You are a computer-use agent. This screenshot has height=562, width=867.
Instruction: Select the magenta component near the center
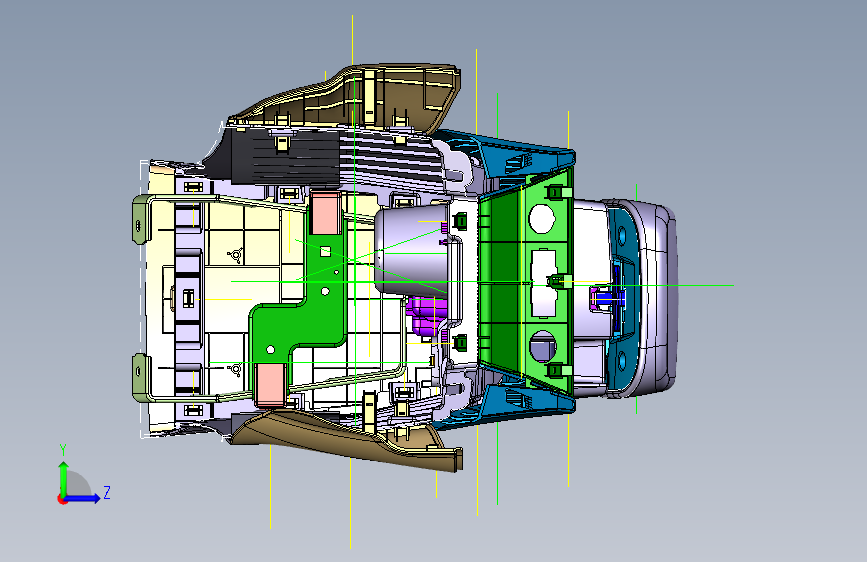(x=426, y=316)
